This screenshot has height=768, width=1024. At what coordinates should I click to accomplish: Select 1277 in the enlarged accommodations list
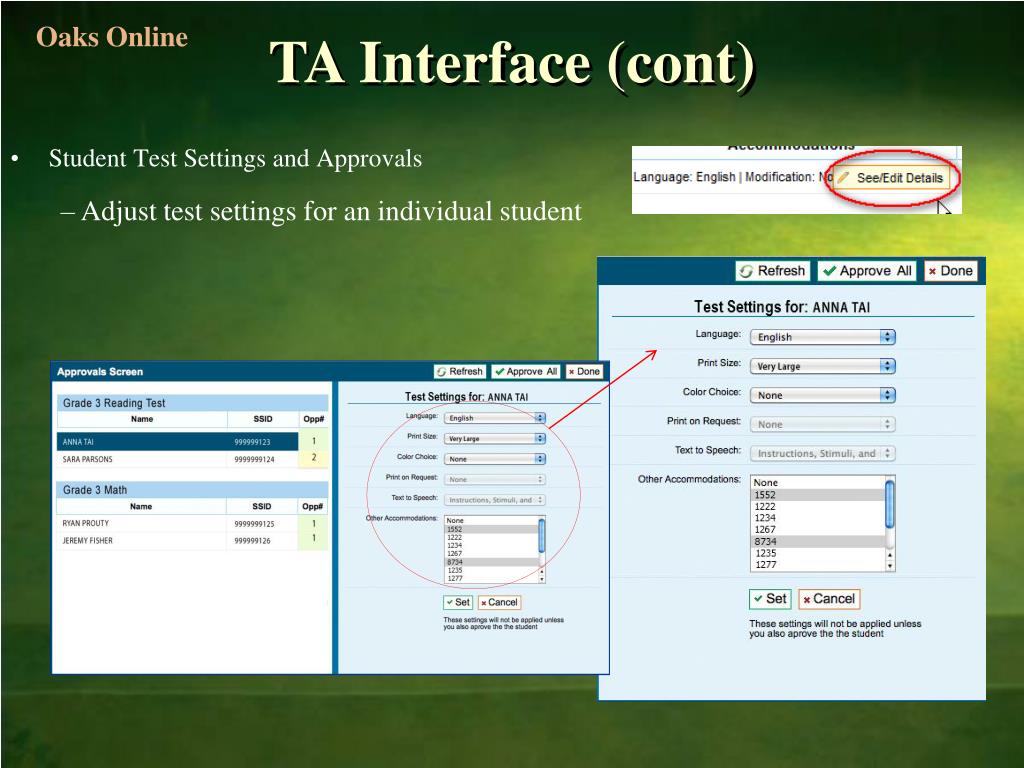point(818,565)
